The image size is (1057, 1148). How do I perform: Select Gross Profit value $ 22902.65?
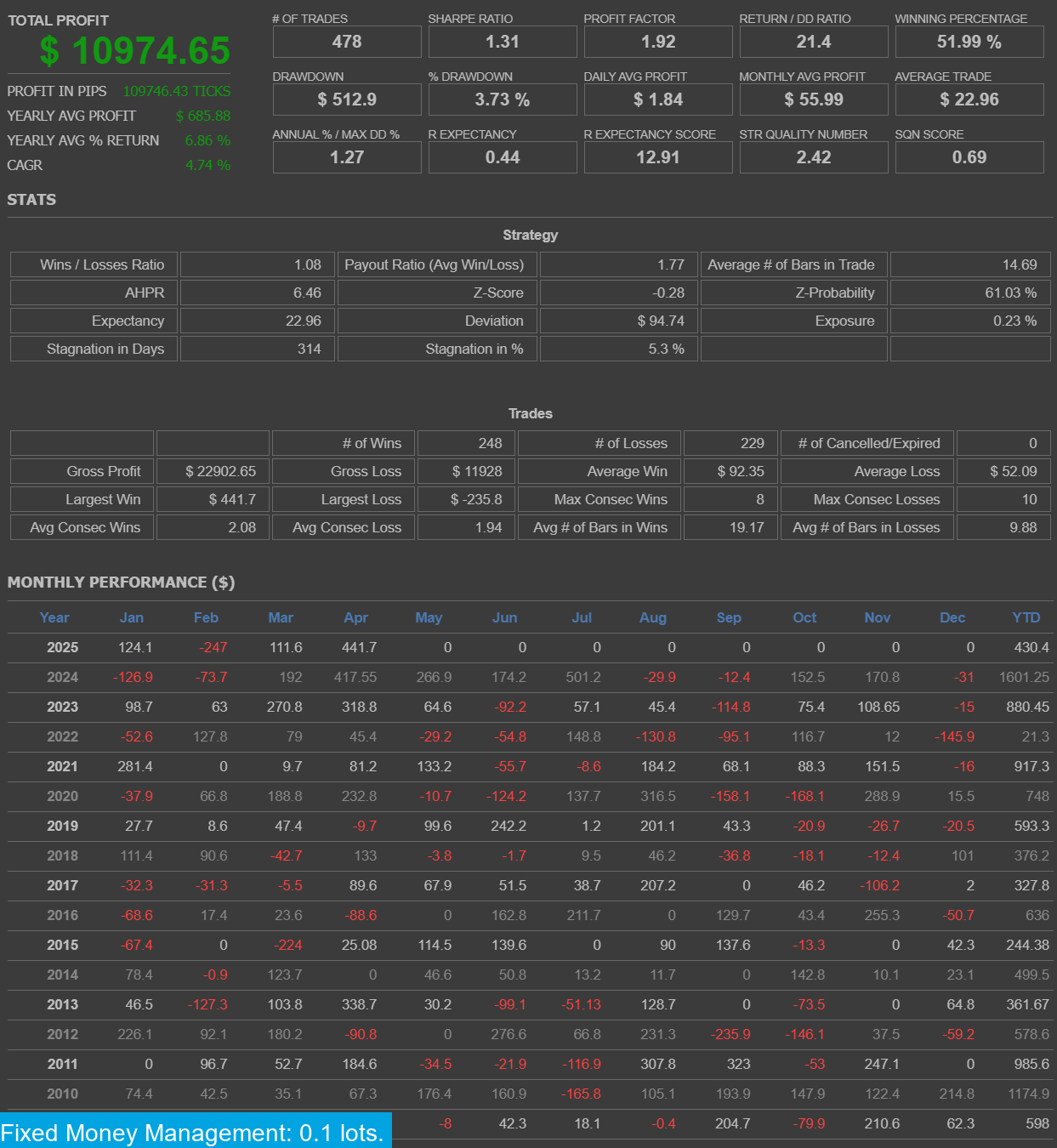pyautogui.click(x=213, y=471)
